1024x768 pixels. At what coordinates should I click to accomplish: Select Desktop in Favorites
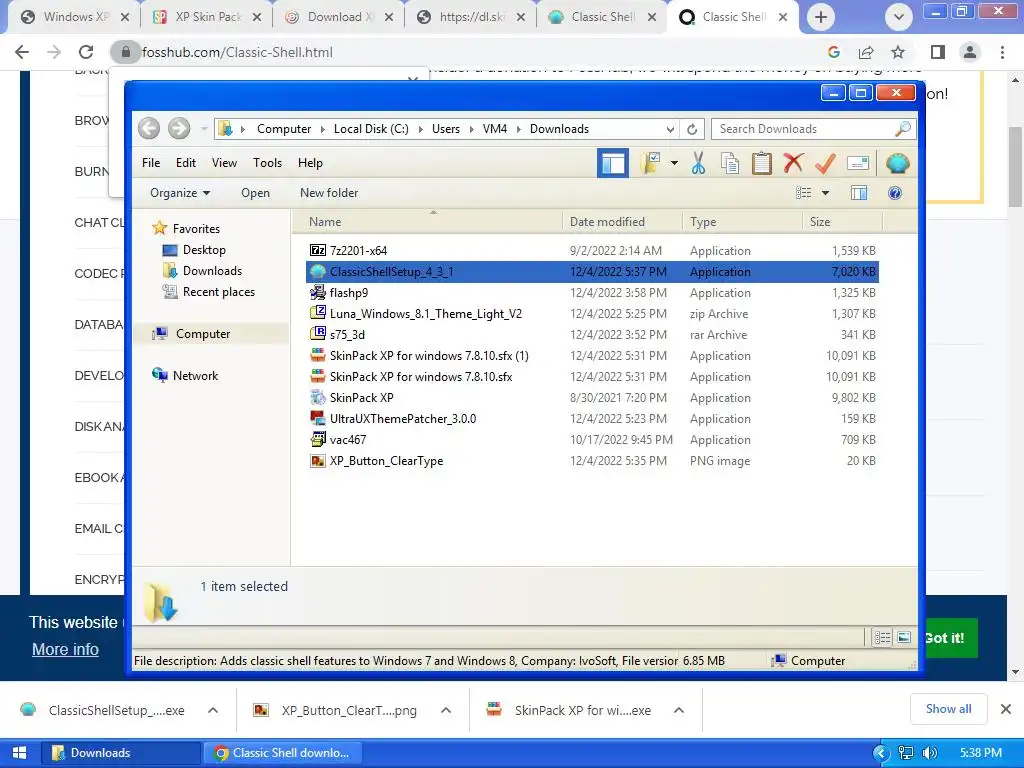[194, 249]
